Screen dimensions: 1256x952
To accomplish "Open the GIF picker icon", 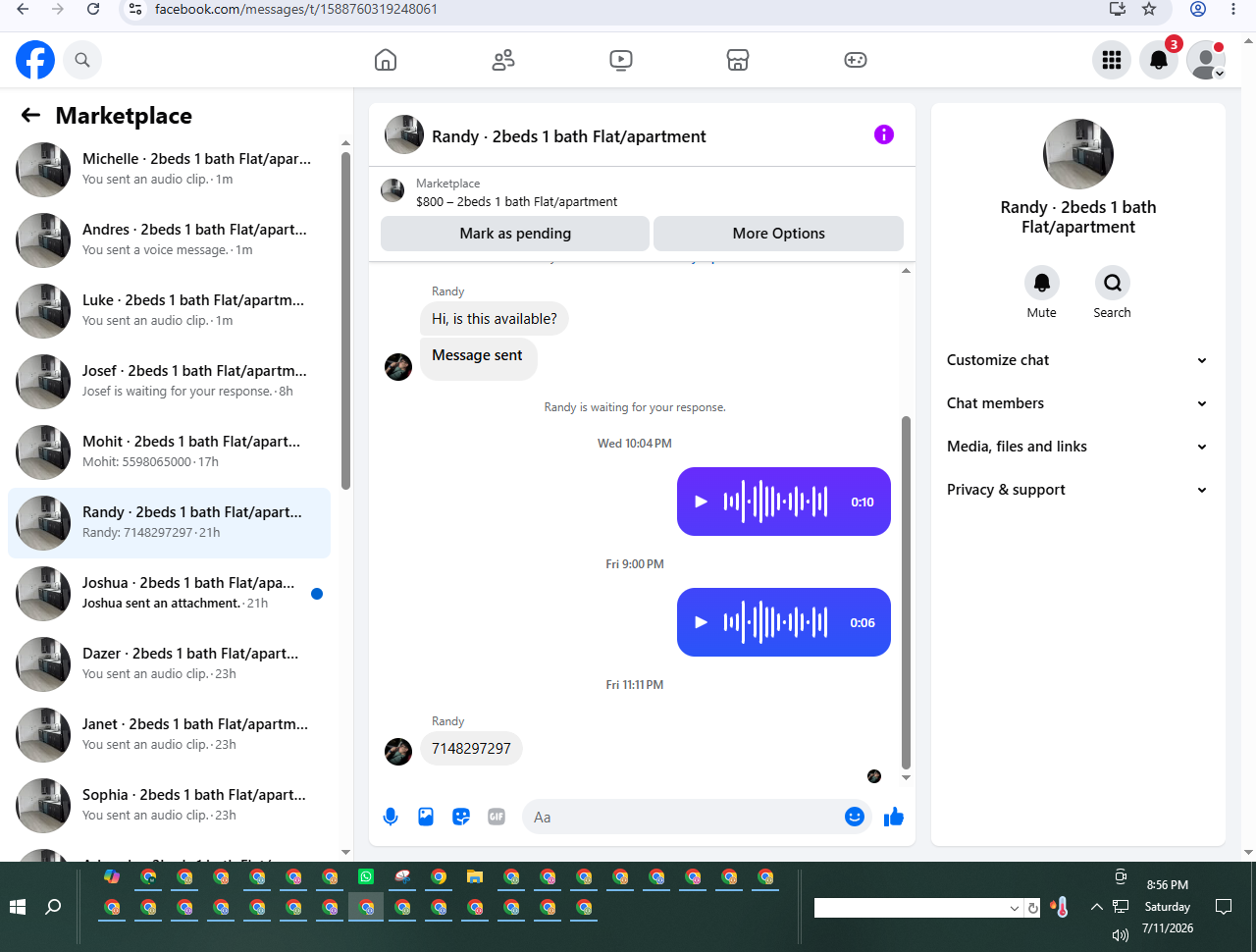I will (x=497, y=817).
